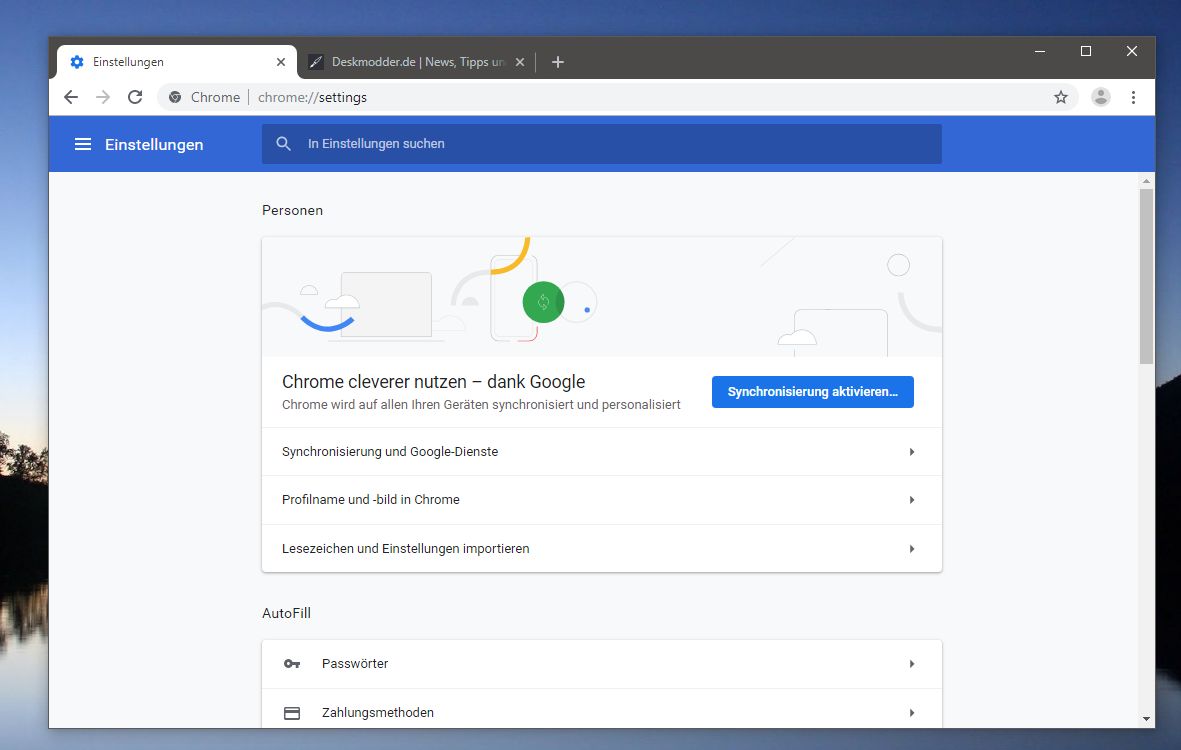
Task: Close the Deskmodder.de tab
Action: pos(520,62)
